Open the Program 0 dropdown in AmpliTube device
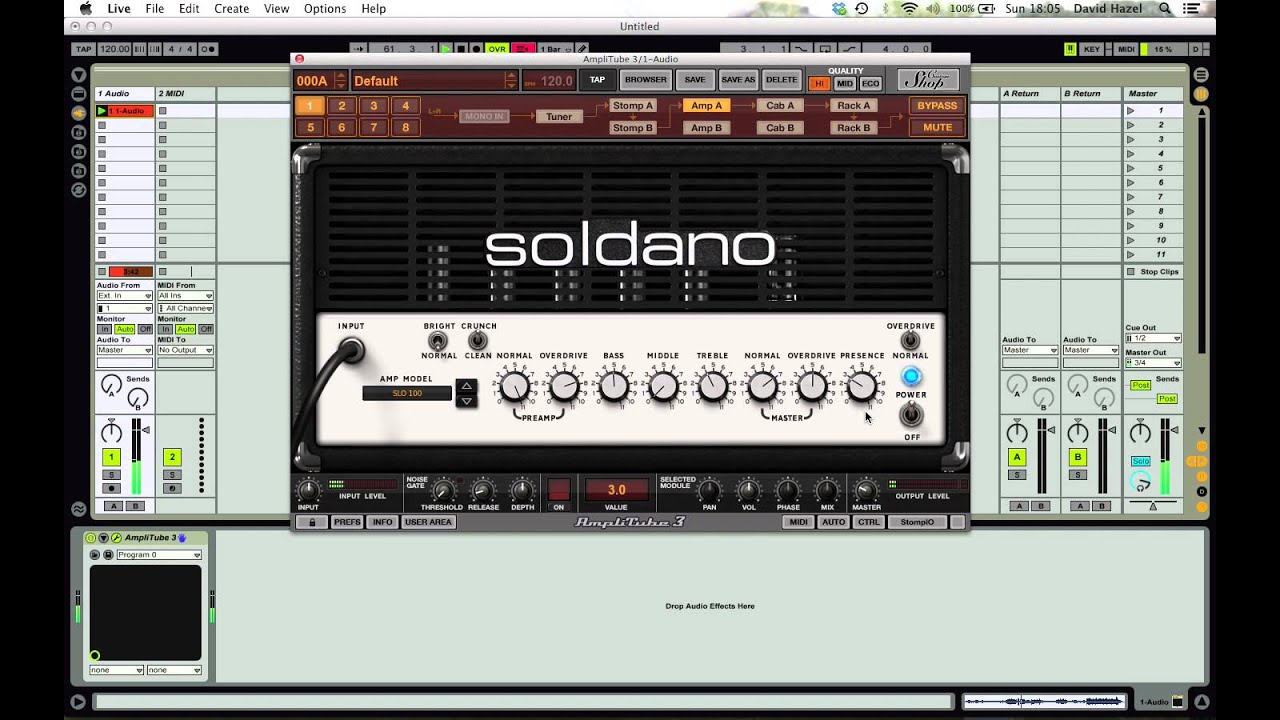Image resolution: width=1280 pixels, height=720 pixels. click(x=159, y=555)
